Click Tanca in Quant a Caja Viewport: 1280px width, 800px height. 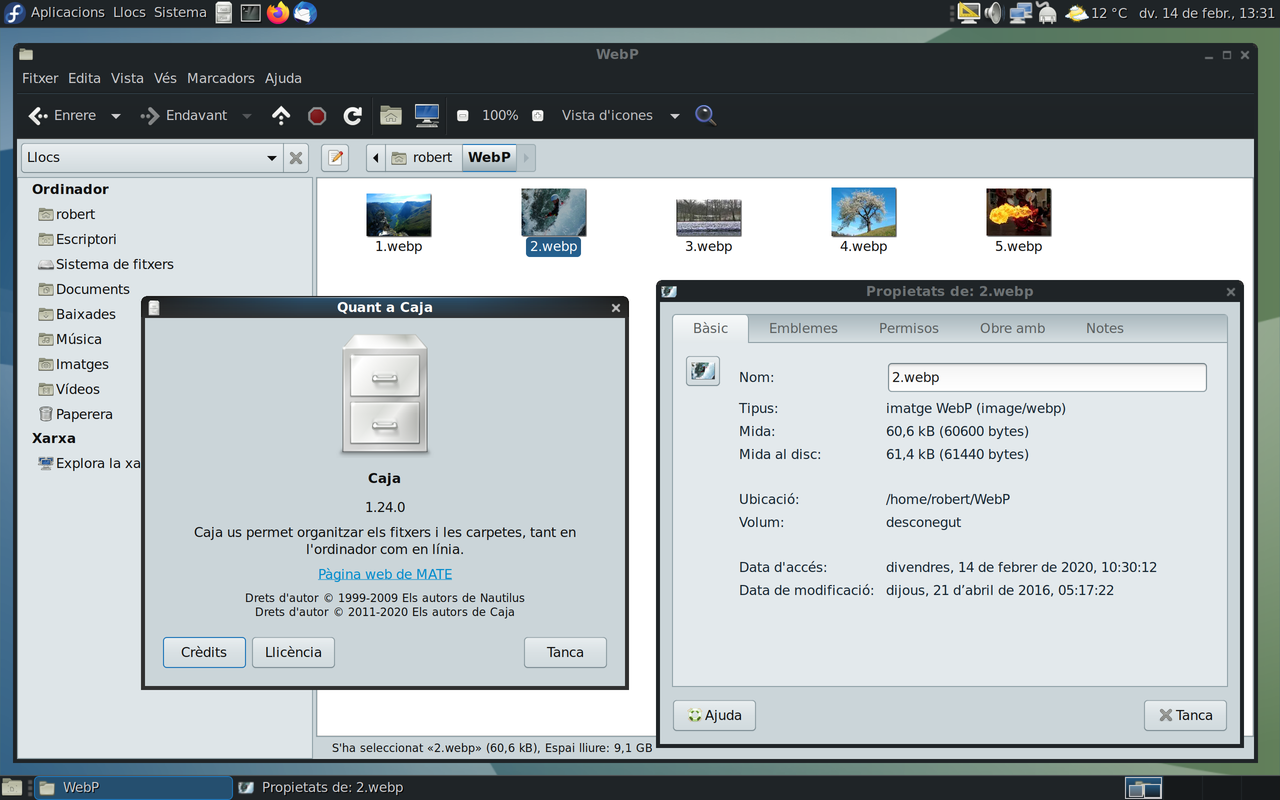(x=565, y=652)
